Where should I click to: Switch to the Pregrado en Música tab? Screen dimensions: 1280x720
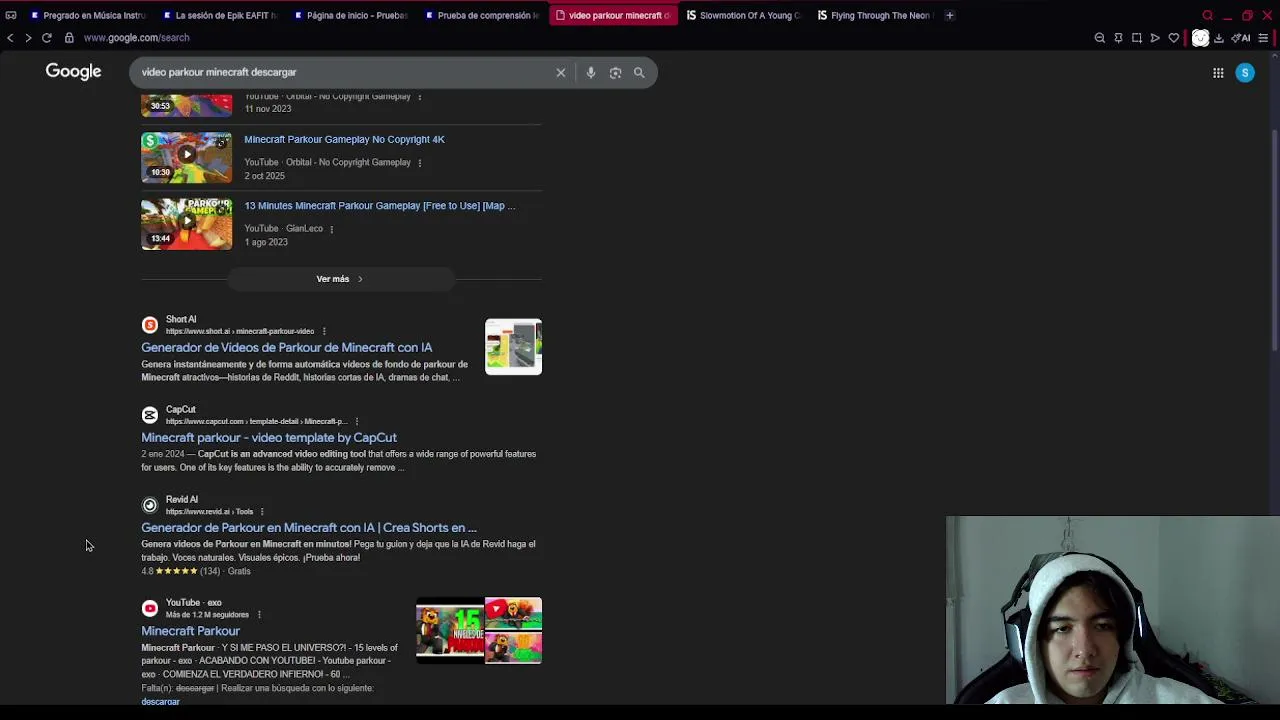[x=88, y=15]
